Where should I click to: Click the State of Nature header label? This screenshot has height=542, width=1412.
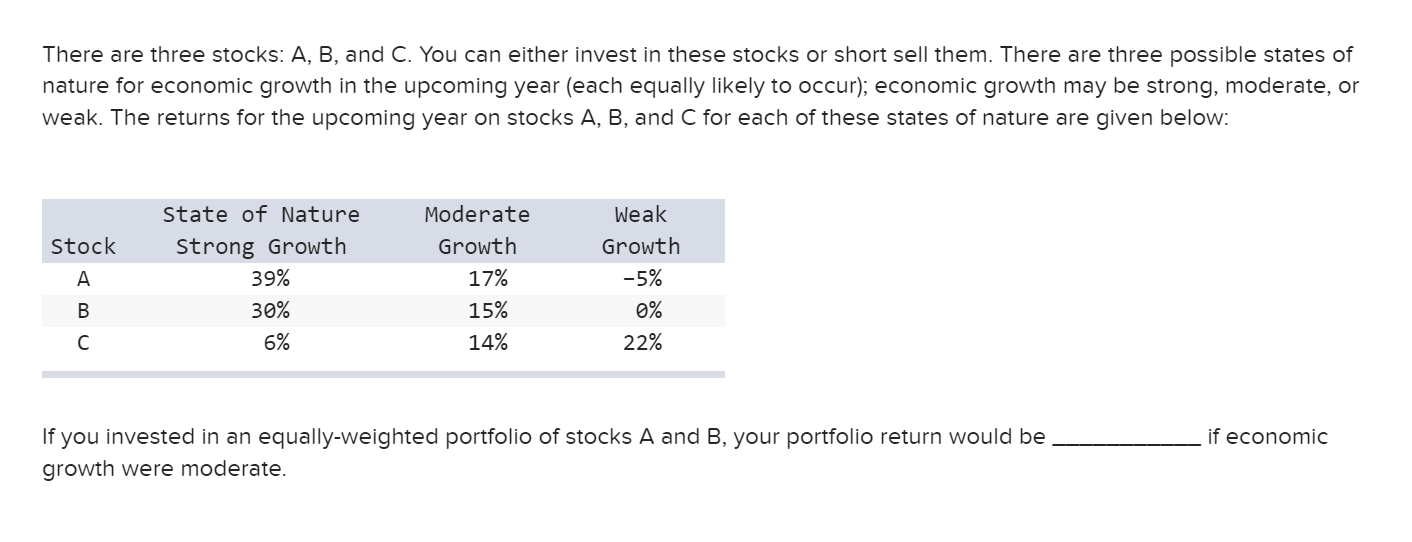click(260, 214)
